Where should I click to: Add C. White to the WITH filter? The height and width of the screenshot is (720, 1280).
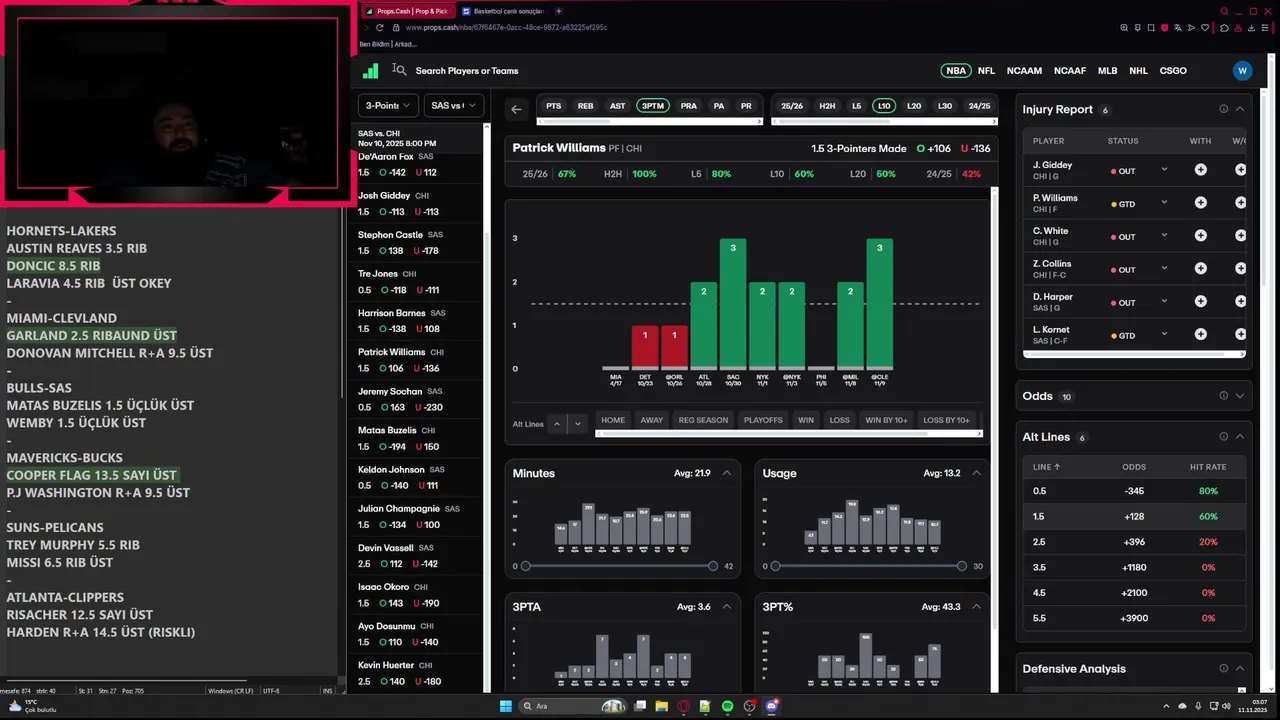point(1200,236)
